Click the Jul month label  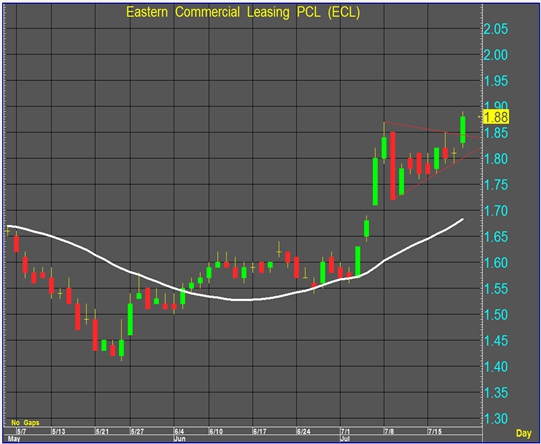click(x=345, y=439)
